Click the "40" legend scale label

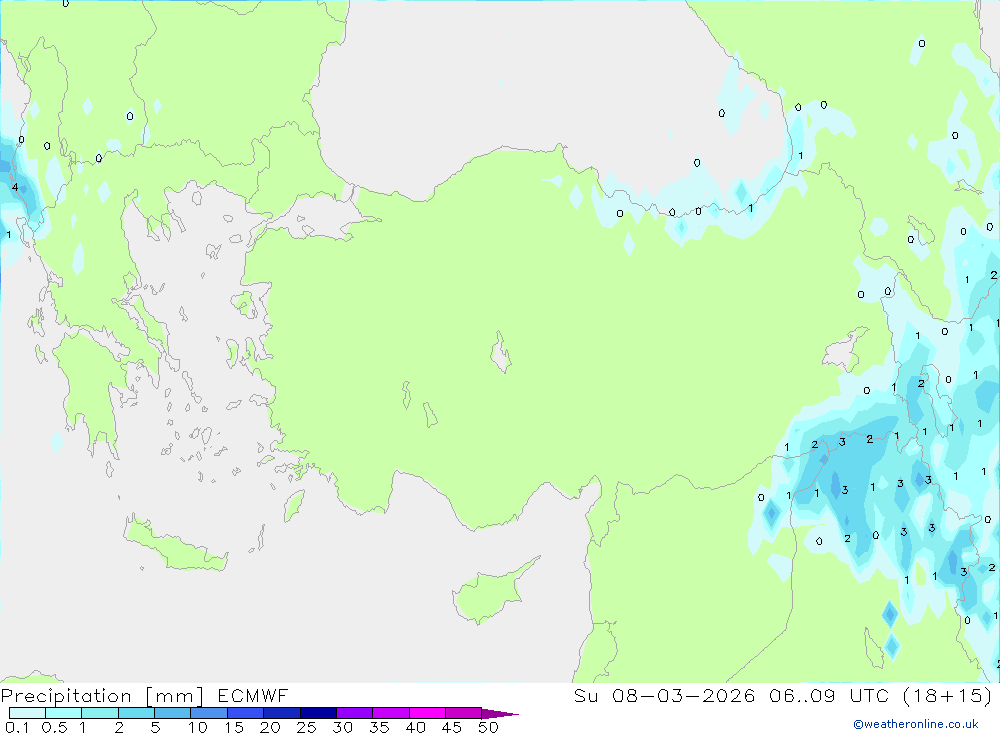[415, 727]
